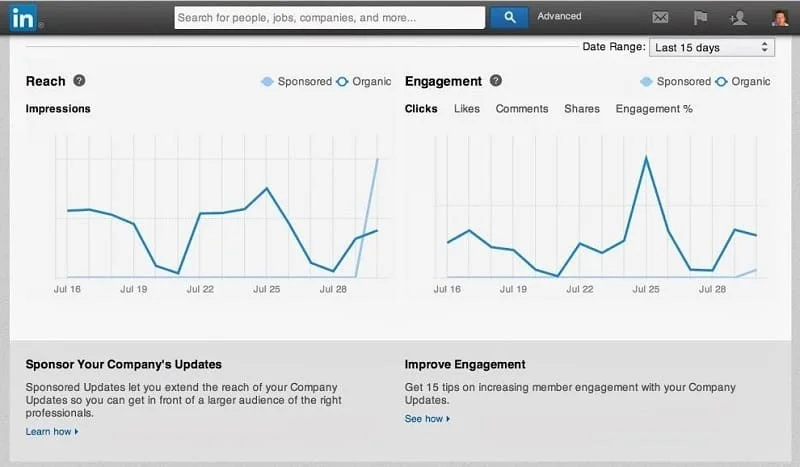Open the messages envelope icon
This screenshot has width=800, height=467.
click(660, 17)
